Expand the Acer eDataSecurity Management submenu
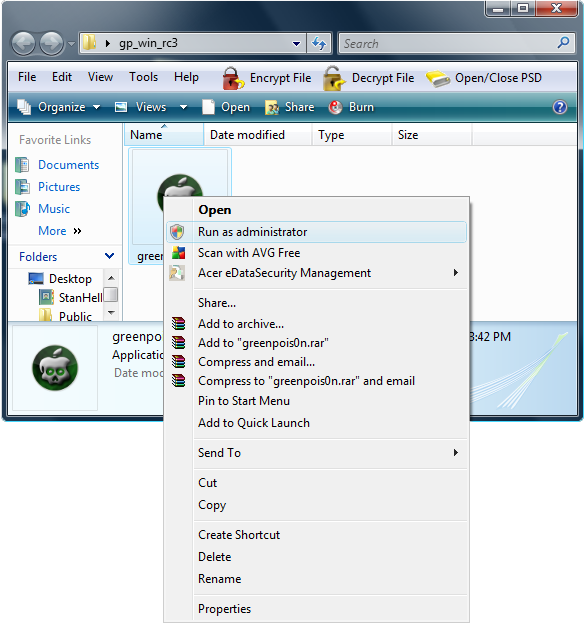The height and width of the screenshot is (623, 584). [x=456, y=273]
